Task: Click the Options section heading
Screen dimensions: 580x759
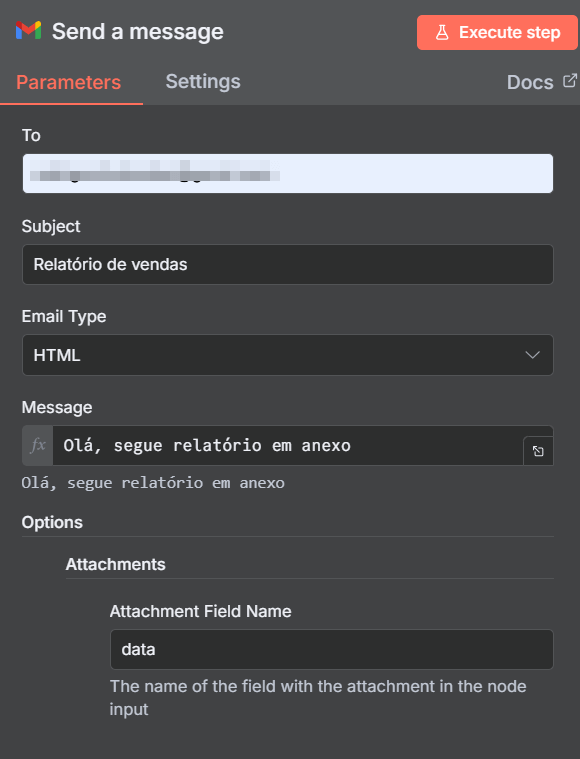Action: pos(52,522)
